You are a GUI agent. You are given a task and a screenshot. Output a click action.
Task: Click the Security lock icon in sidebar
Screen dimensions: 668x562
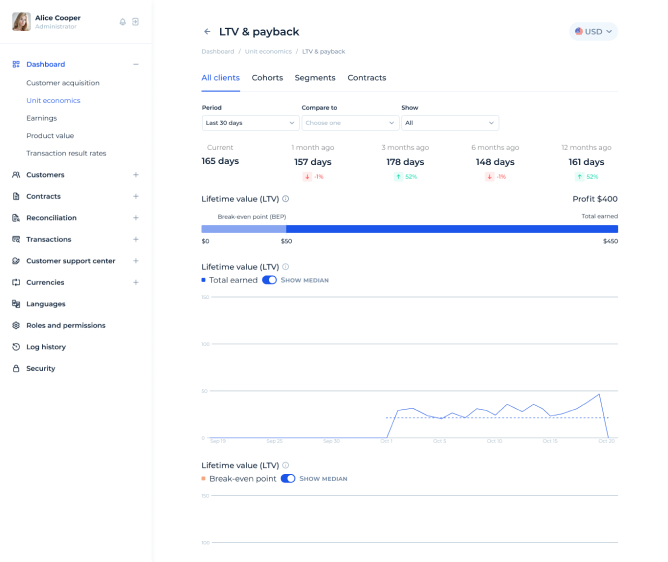(x=16, y=369)
